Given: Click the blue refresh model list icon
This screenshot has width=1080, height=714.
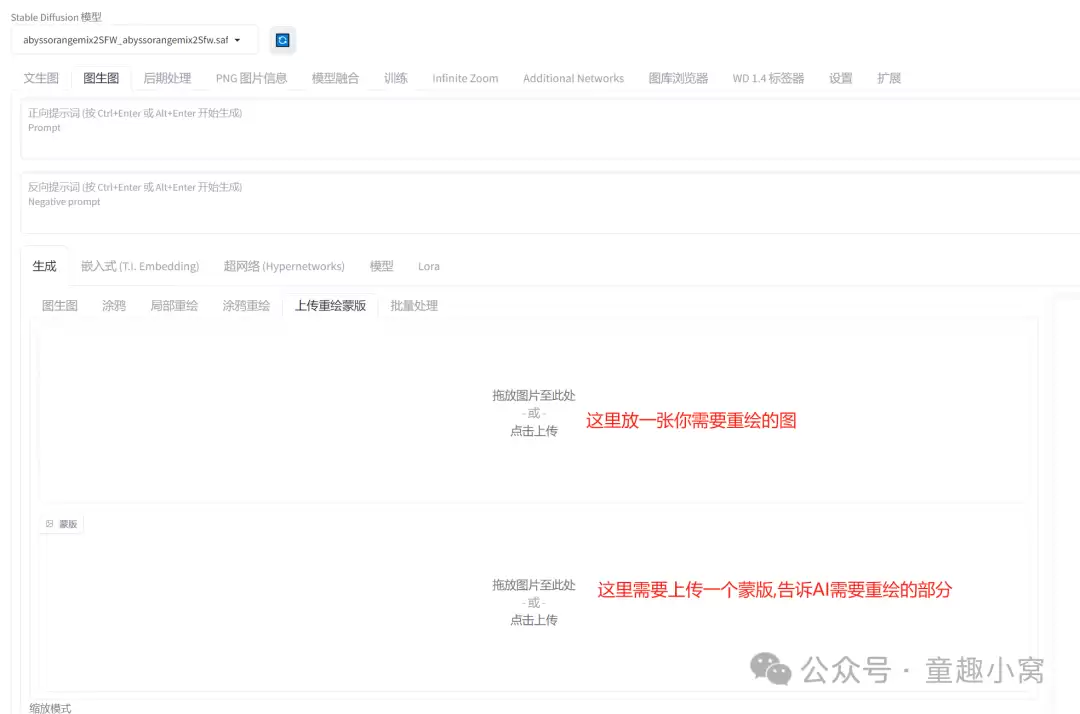Looking at the screenshot, I should coord(282,40).
